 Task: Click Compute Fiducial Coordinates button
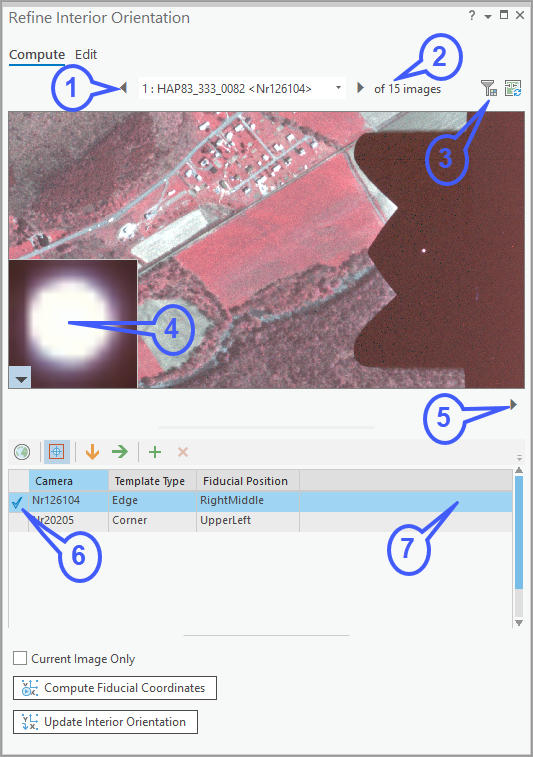[115, 688]
